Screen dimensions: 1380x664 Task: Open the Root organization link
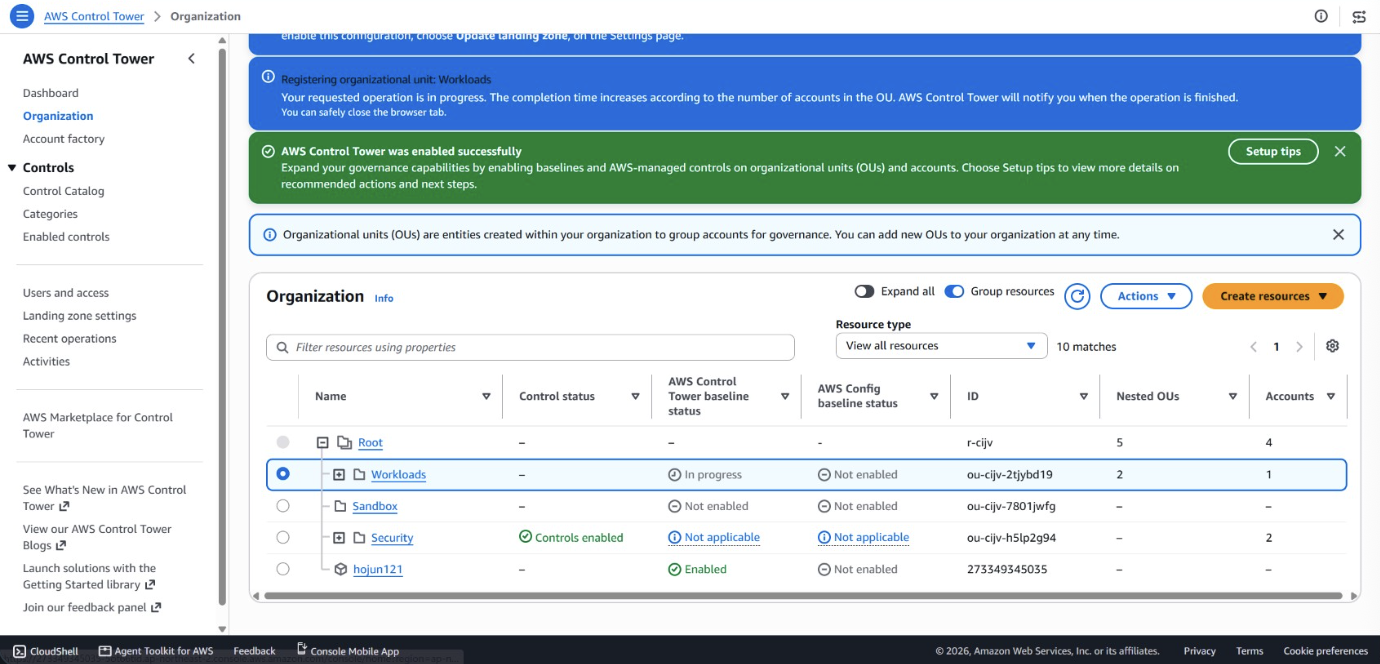[370, 442]
